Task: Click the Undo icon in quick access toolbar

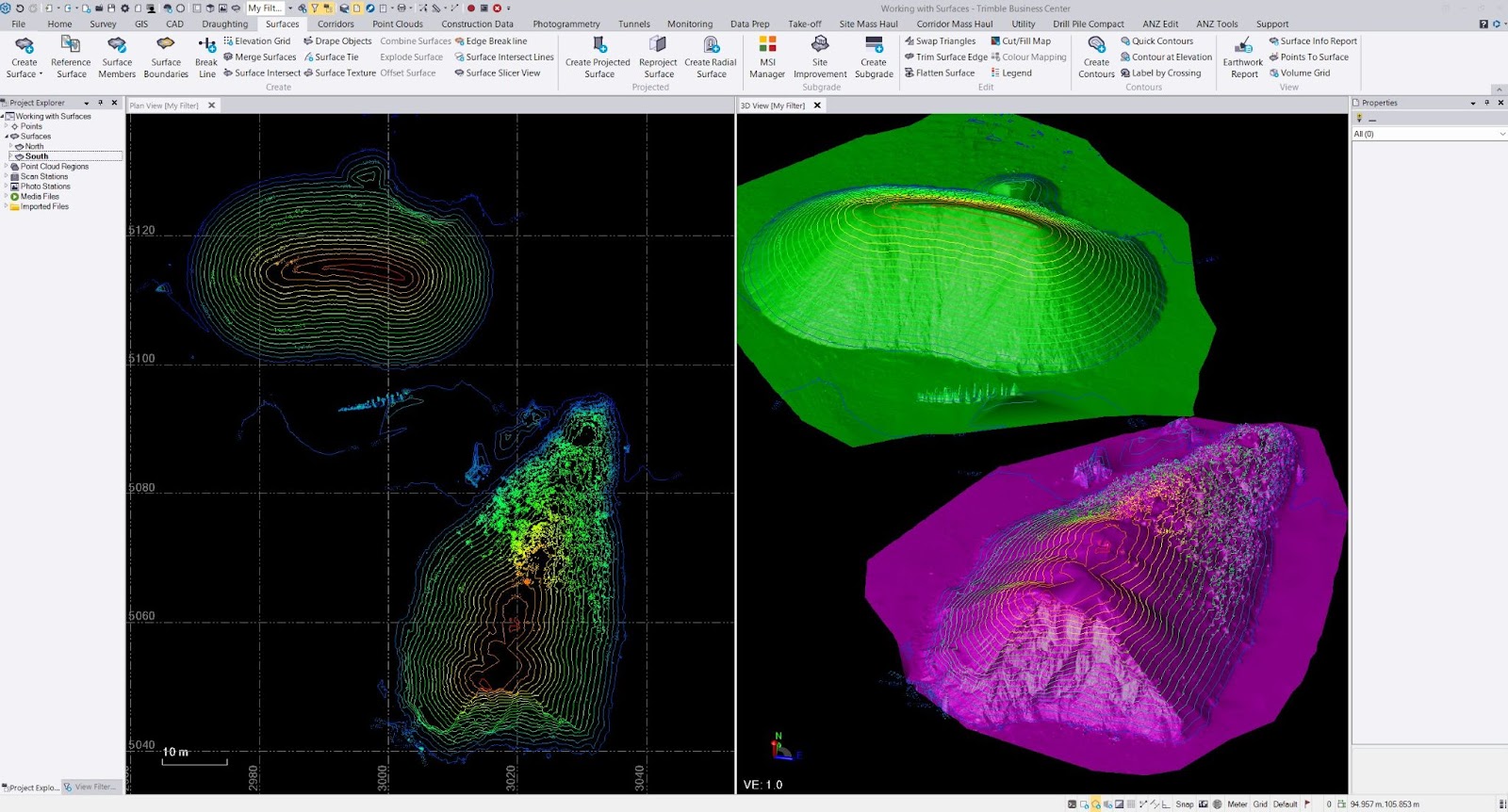Action: click(20, 8)
